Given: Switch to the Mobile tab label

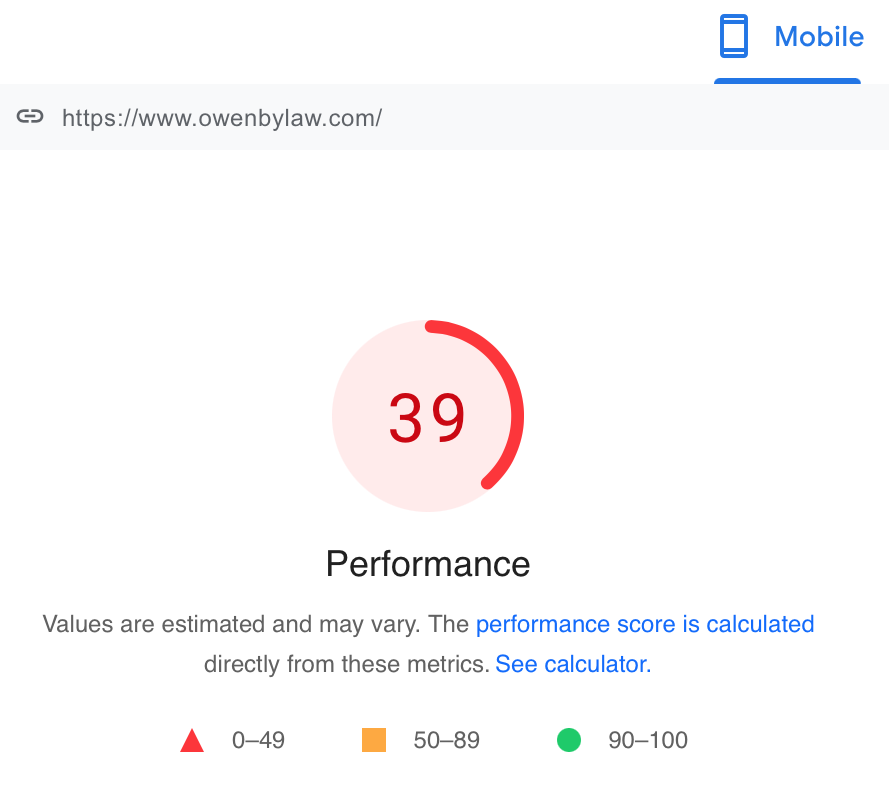Looking at the screenshot, I should 818,37.
